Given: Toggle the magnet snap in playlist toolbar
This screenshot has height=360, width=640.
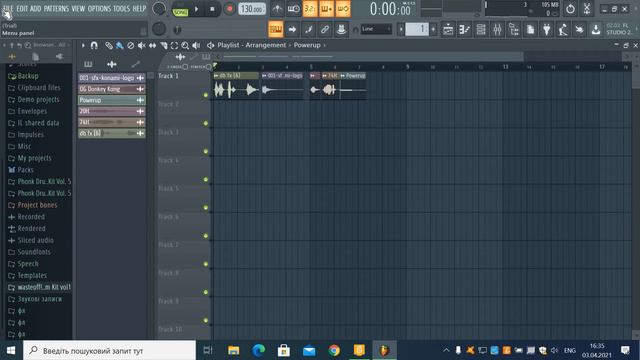Looking at the screenshot, I should (94, 45).
